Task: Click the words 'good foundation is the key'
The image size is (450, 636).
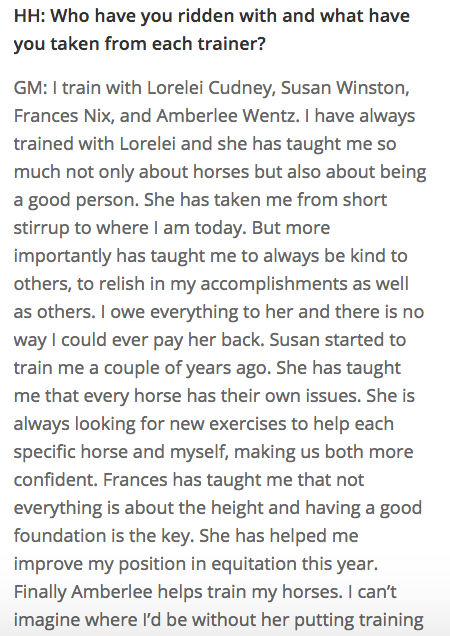Action: (218, 522)
